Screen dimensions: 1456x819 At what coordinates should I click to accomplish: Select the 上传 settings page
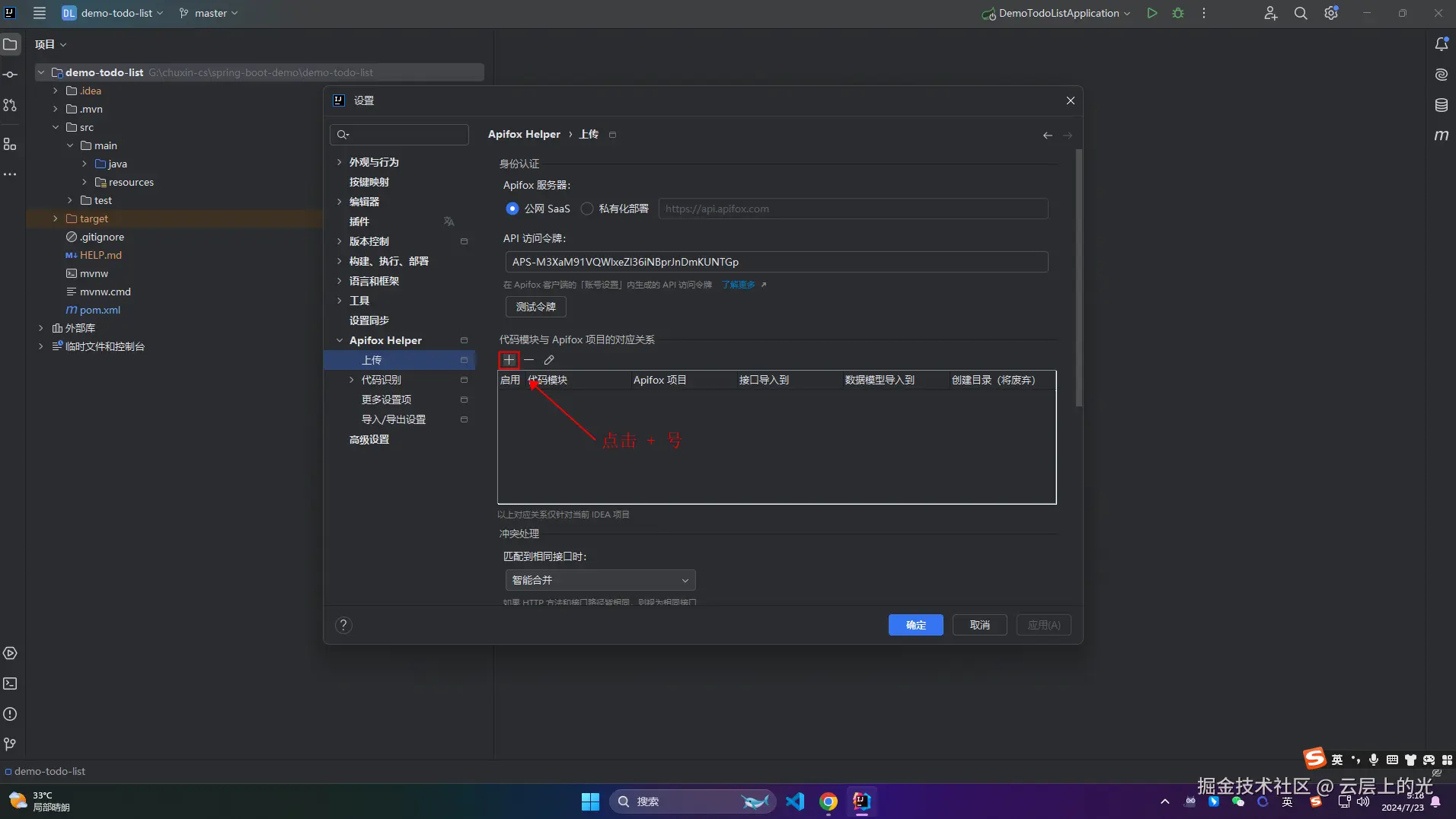(x=399, y=360)
